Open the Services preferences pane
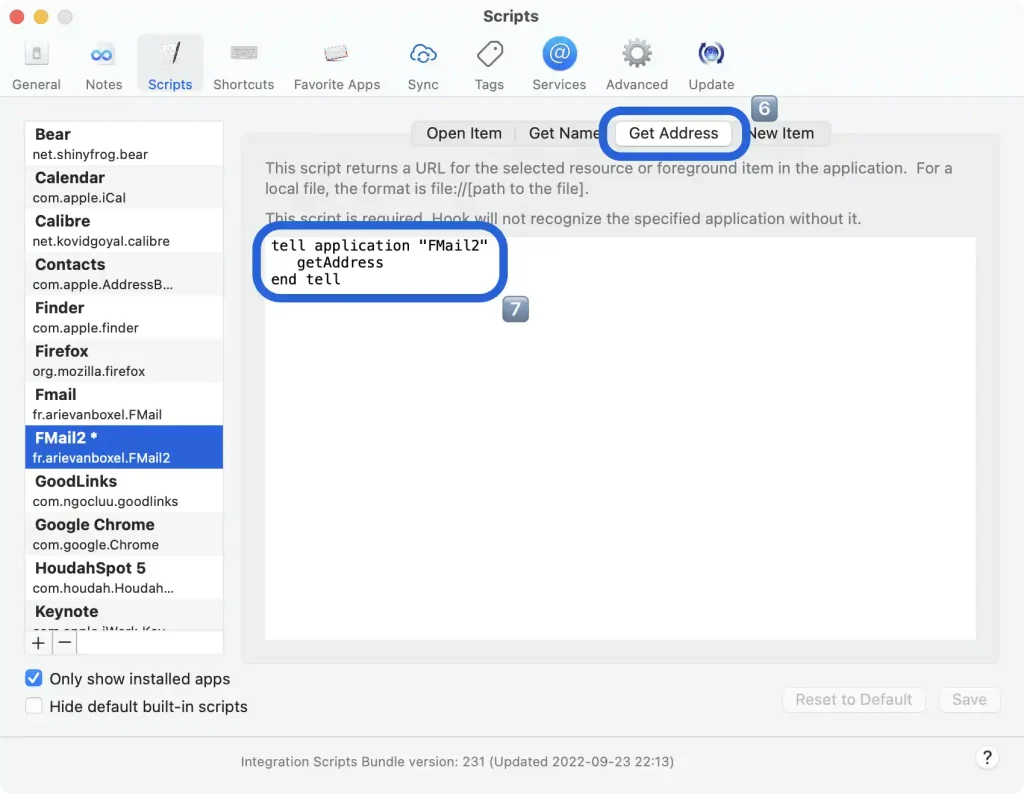This screenshot has width=1024, height=794. click(559, 65)
